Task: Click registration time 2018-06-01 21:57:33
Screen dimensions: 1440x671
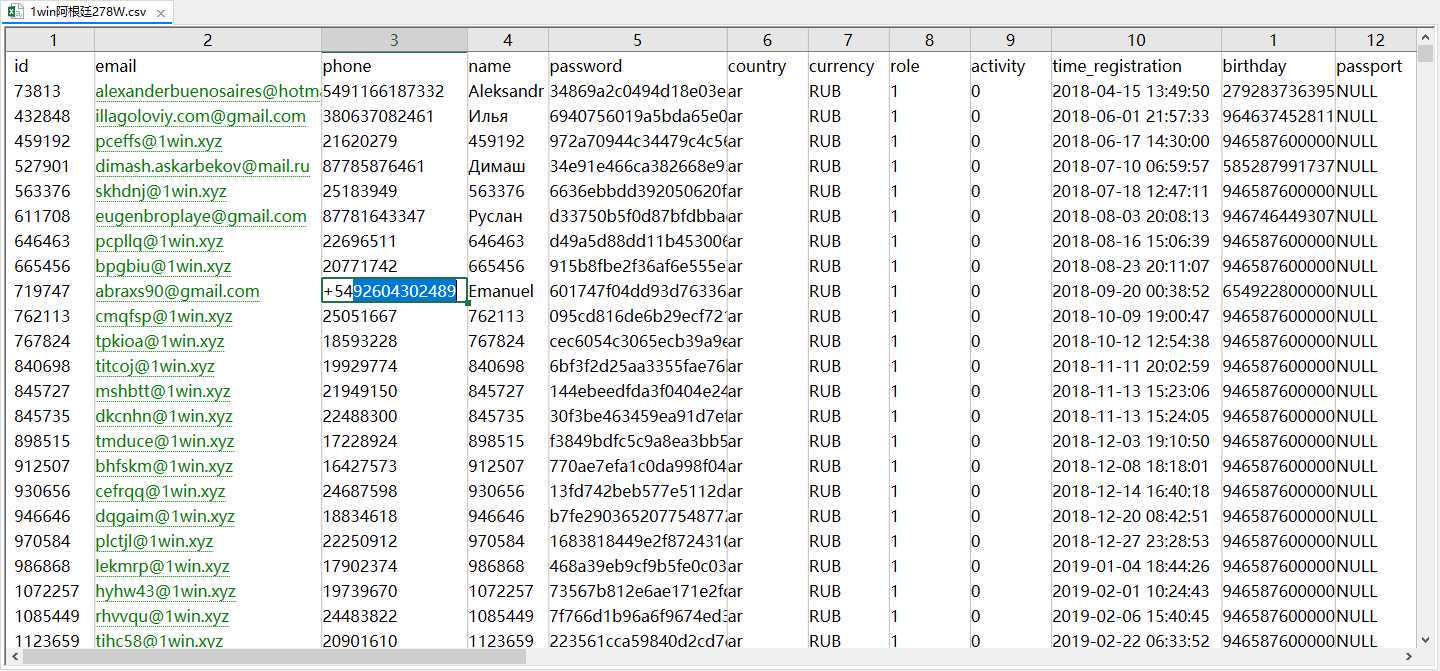Action: (x=1136, y=116)
